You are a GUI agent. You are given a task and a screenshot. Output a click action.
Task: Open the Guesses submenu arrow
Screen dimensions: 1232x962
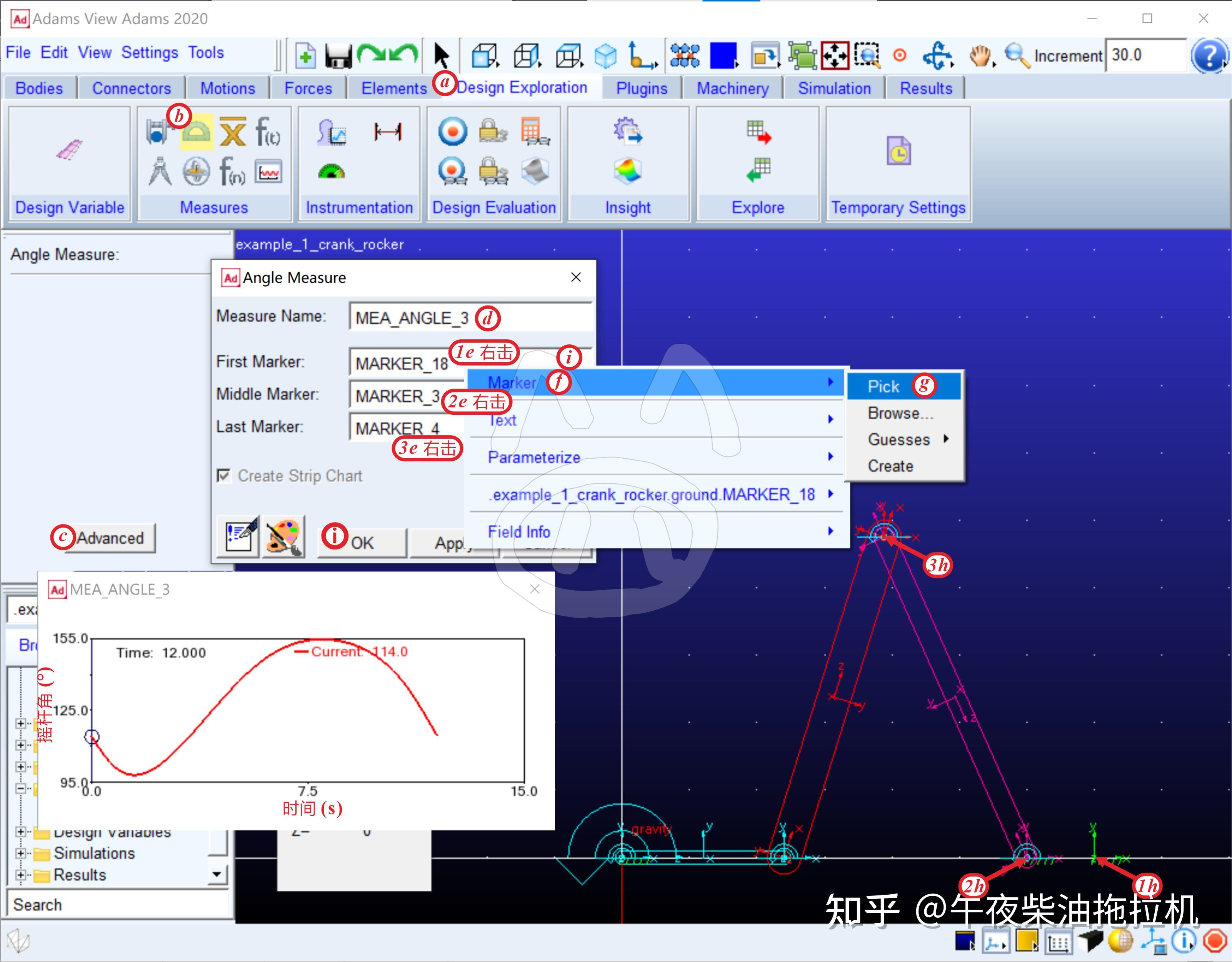pos(946,439)
